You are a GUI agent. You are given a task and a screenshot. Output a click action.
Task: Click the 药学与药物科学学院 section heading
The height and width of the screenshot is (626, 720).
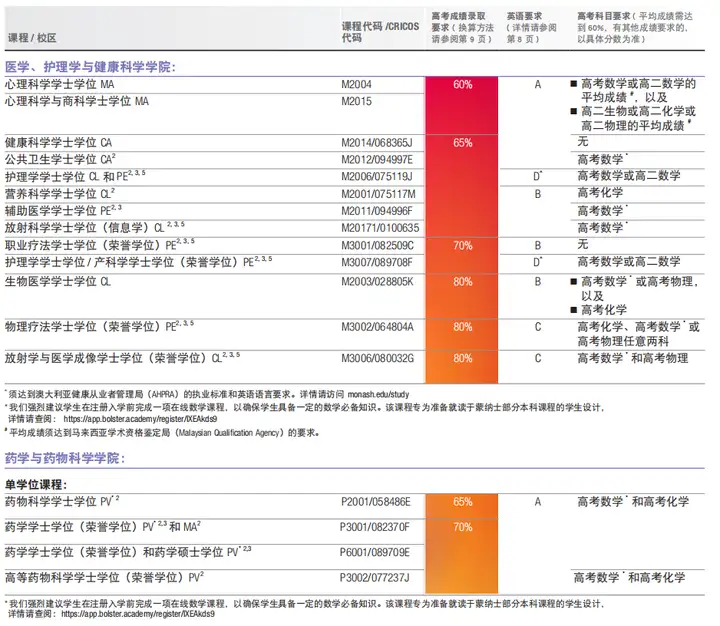[x=65, y=458]
